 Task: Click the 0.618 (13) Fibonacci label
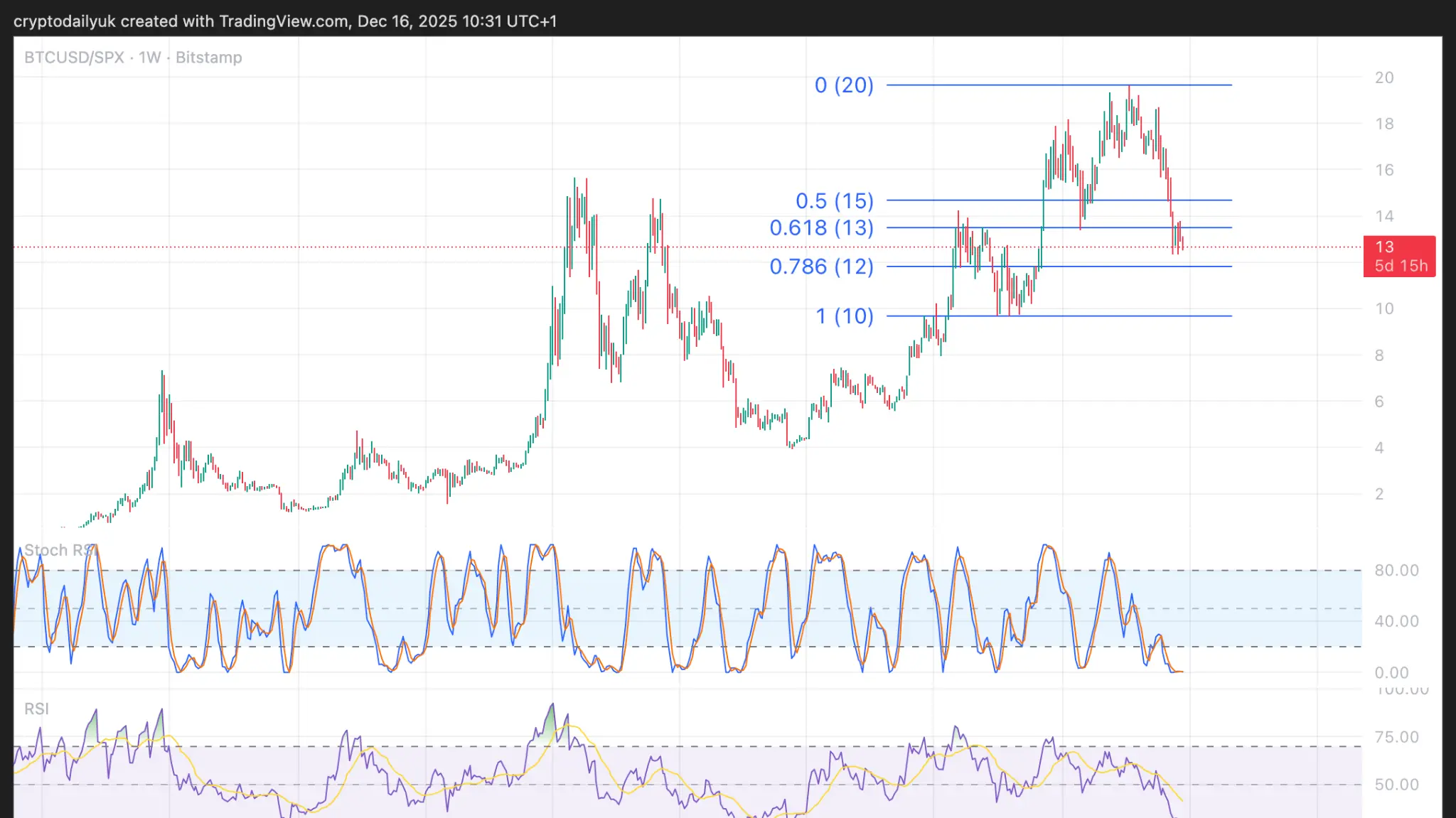click(x=821, y=228)
